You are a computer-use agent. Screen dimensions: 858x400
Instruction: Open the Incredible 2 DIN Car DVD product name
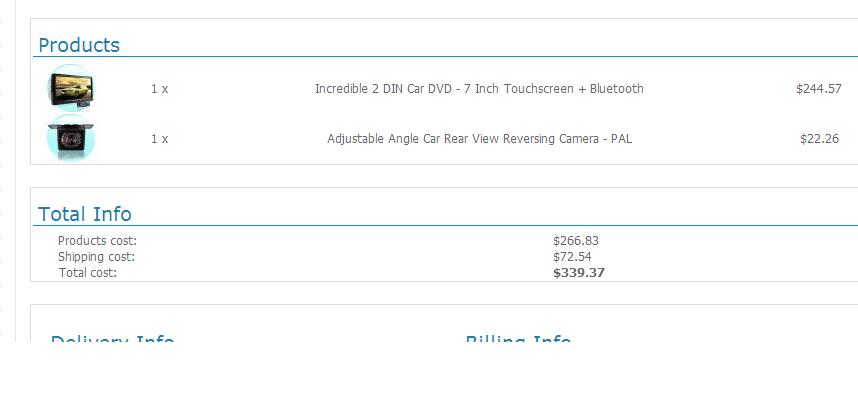coord(479,89)
